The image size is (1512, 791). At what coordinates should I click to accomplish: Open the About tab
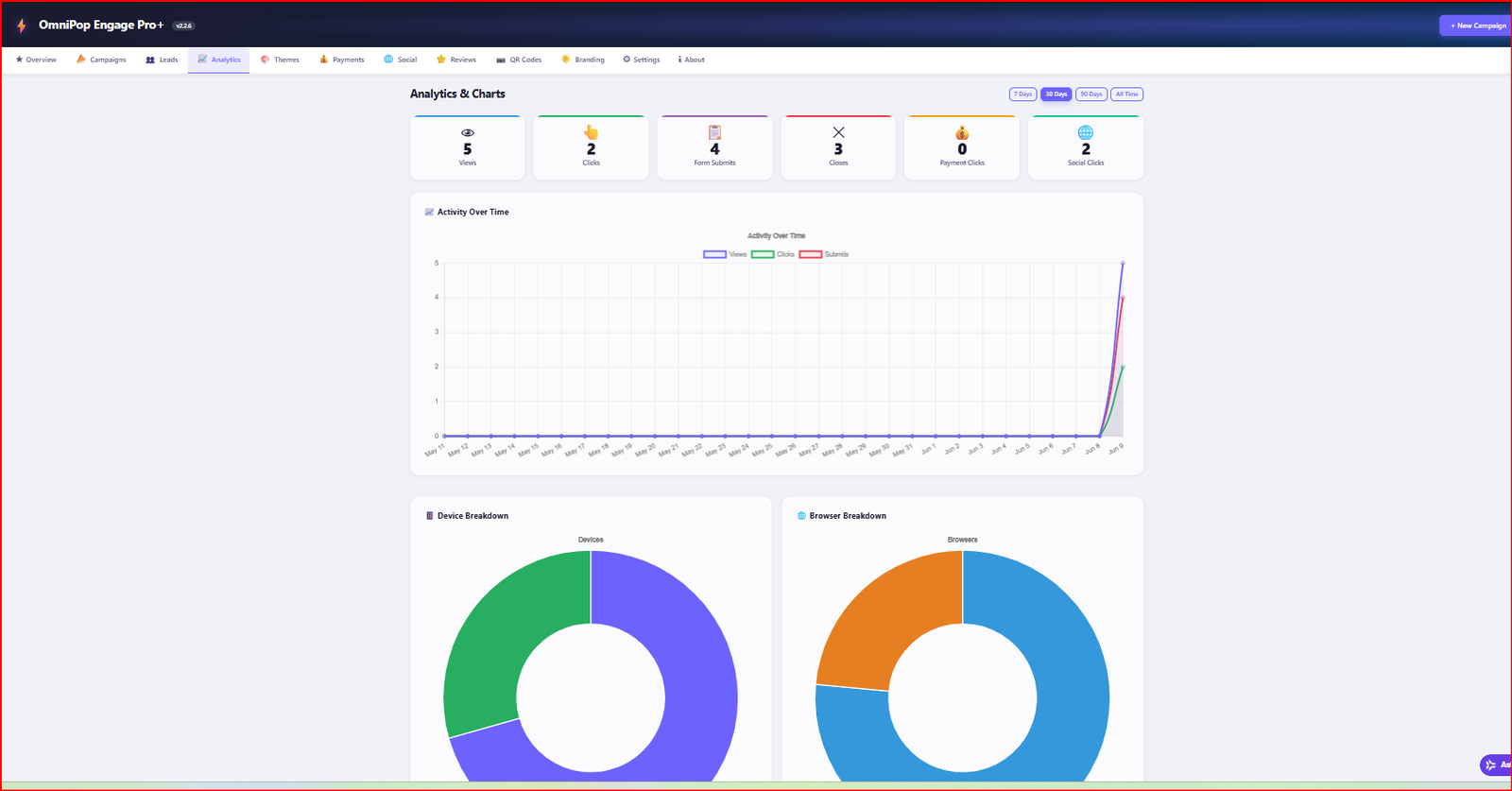coord(691,60)
